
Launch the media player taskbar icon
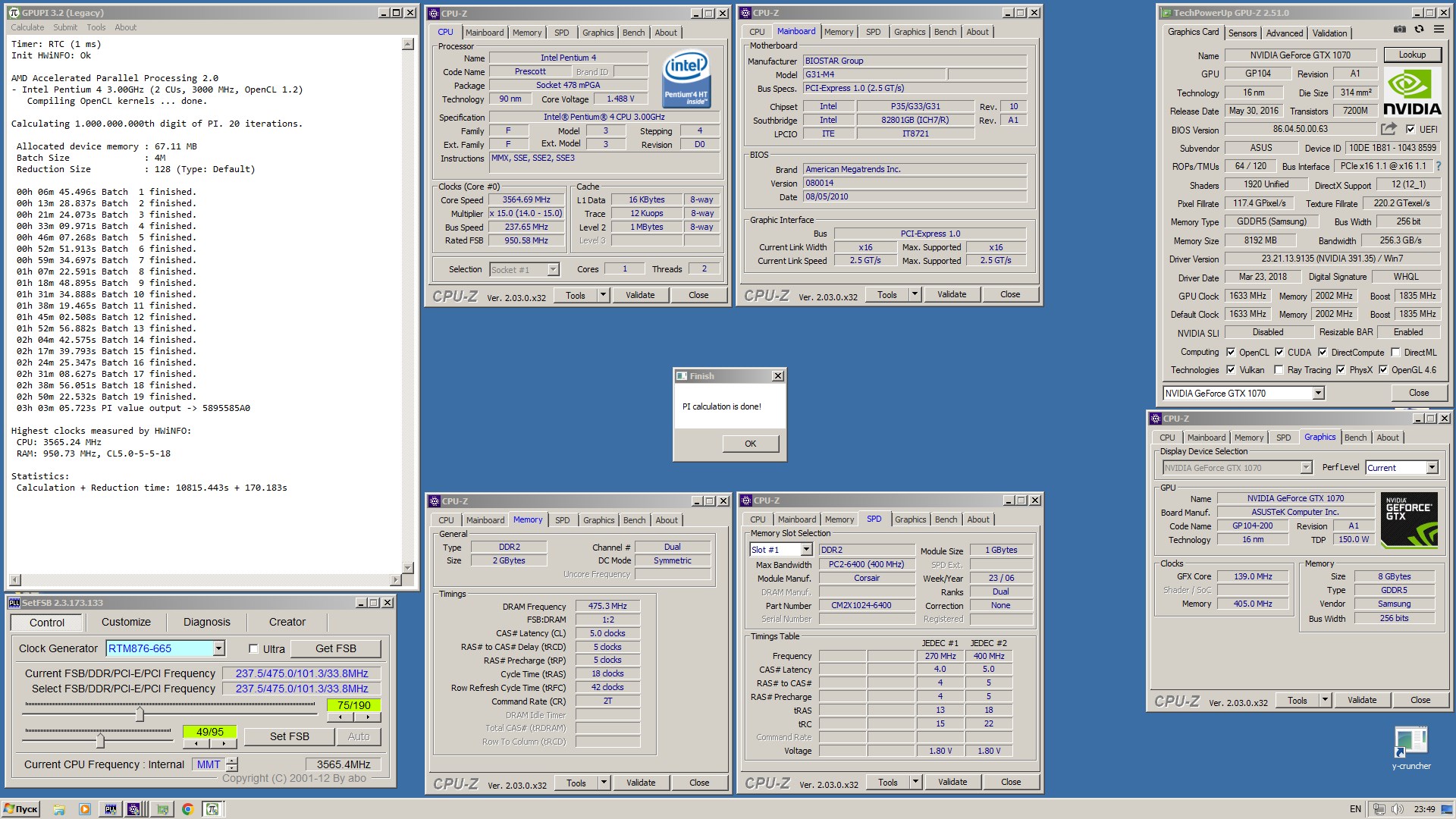85,809
